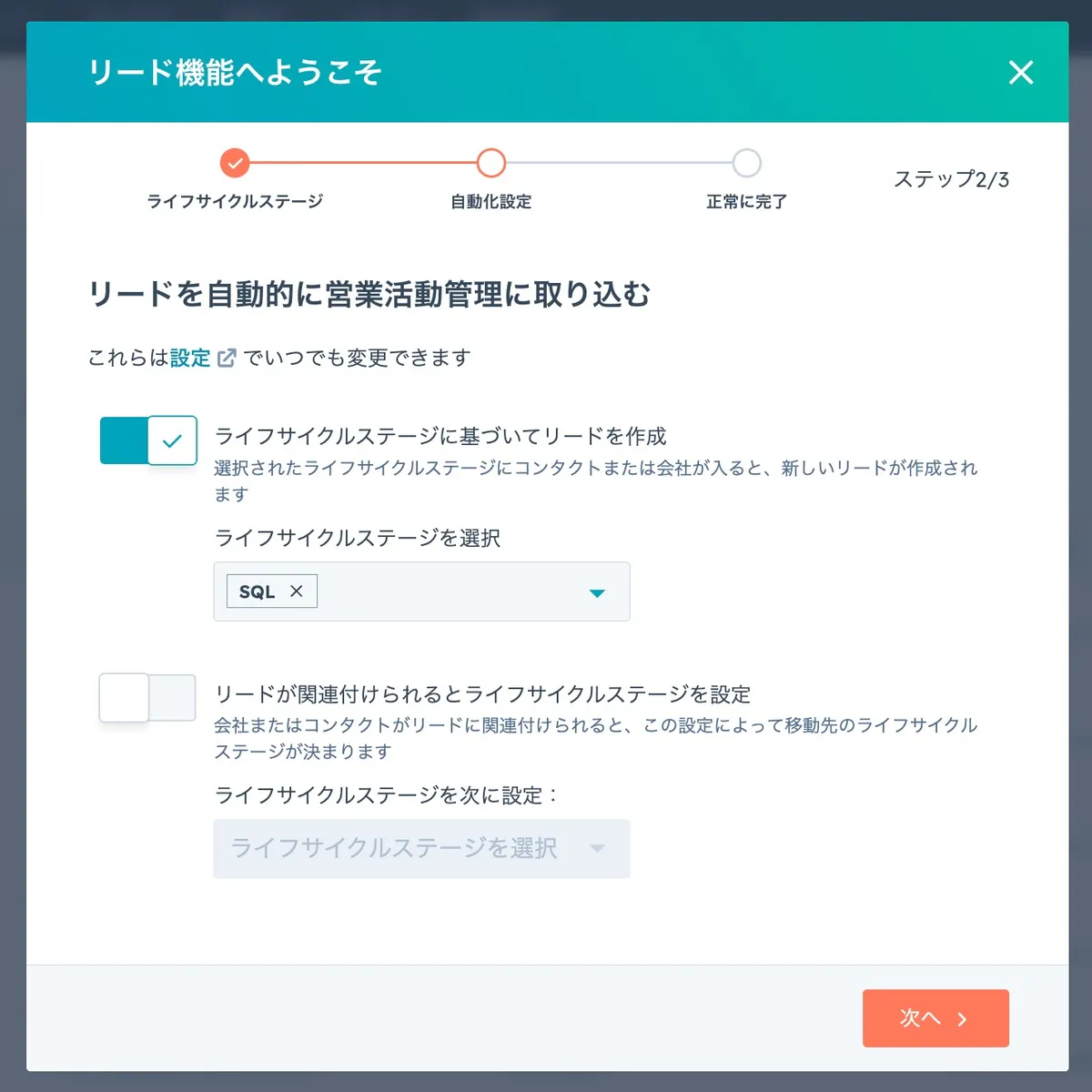Click the completed checkmark icon above ライフサイクルステージ
The height and width of the screenshot is (1092, 1092).
(235, 164)
